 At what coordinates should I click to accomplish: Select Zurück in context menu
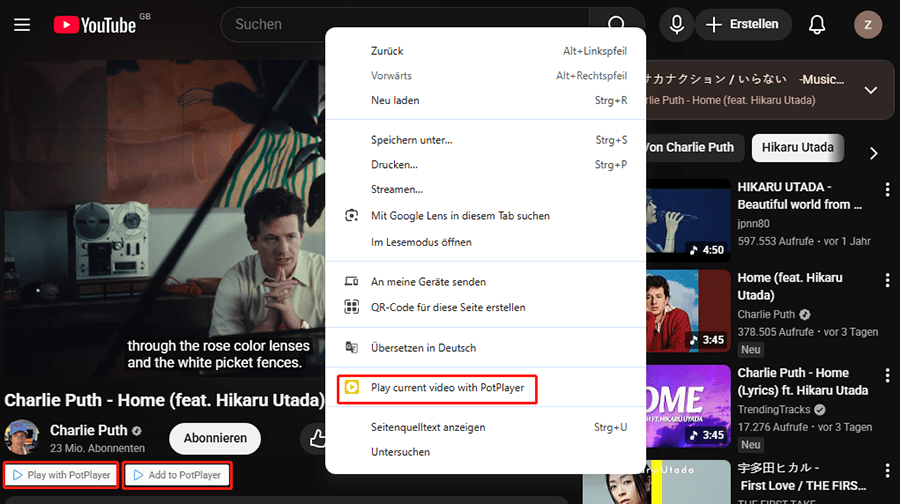point(486,51)
